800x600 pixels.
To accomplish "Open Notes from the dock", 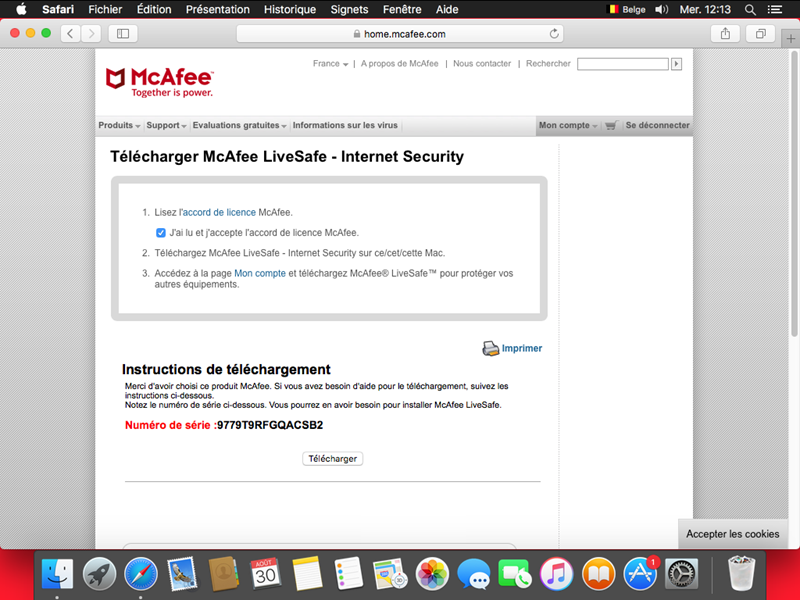I will click(x=307, y=574).
